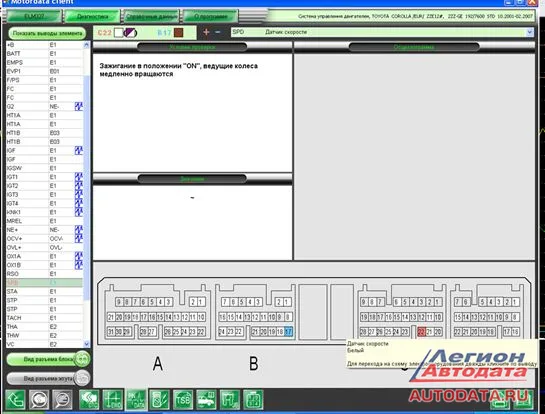Select the BATT row in signal list
This screenshot has width=545, height=414.
click(44, 54)
